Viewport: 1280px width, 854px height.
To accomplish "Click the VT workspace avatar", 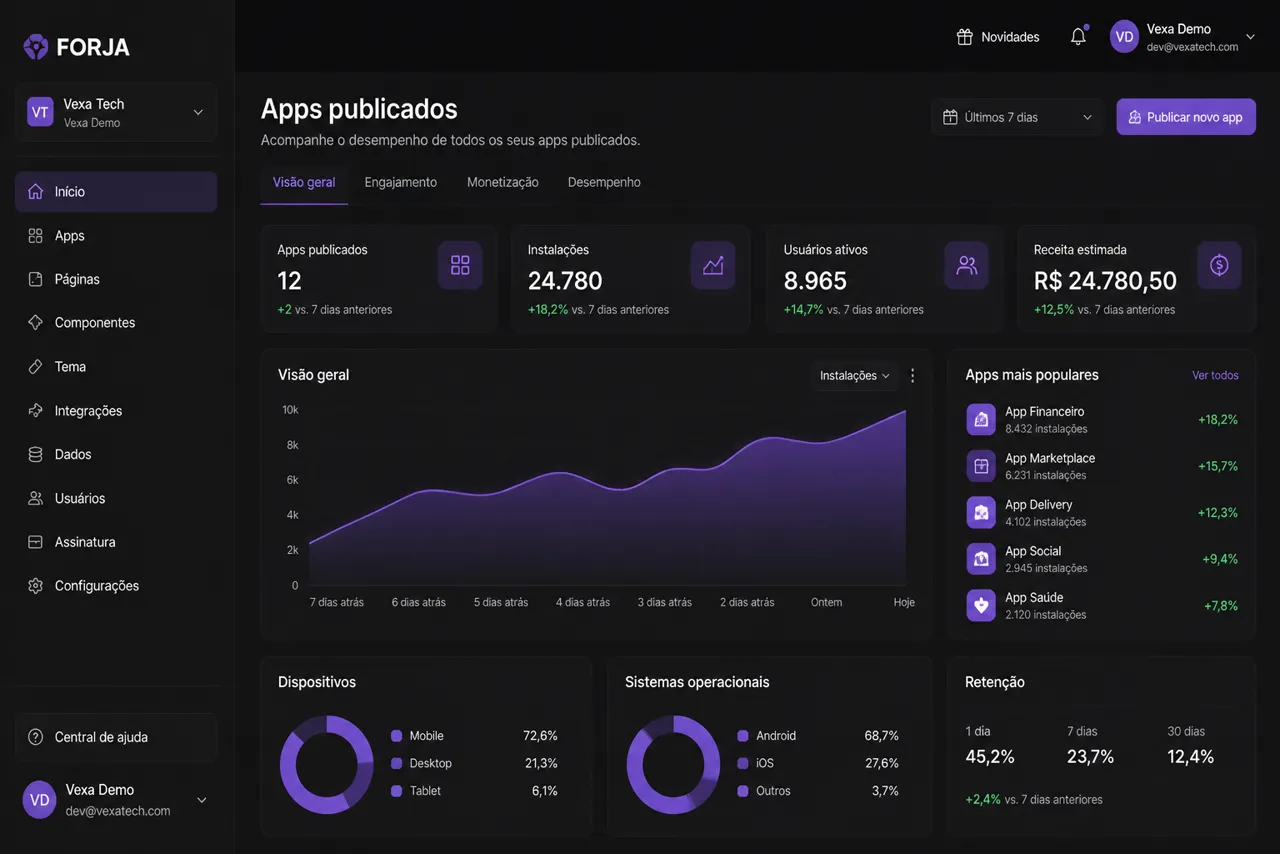I will click(x=40, y=112).
